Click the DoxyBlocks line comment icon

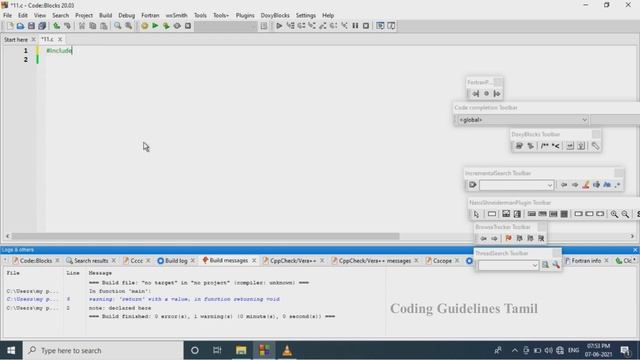tap(556, 146)
